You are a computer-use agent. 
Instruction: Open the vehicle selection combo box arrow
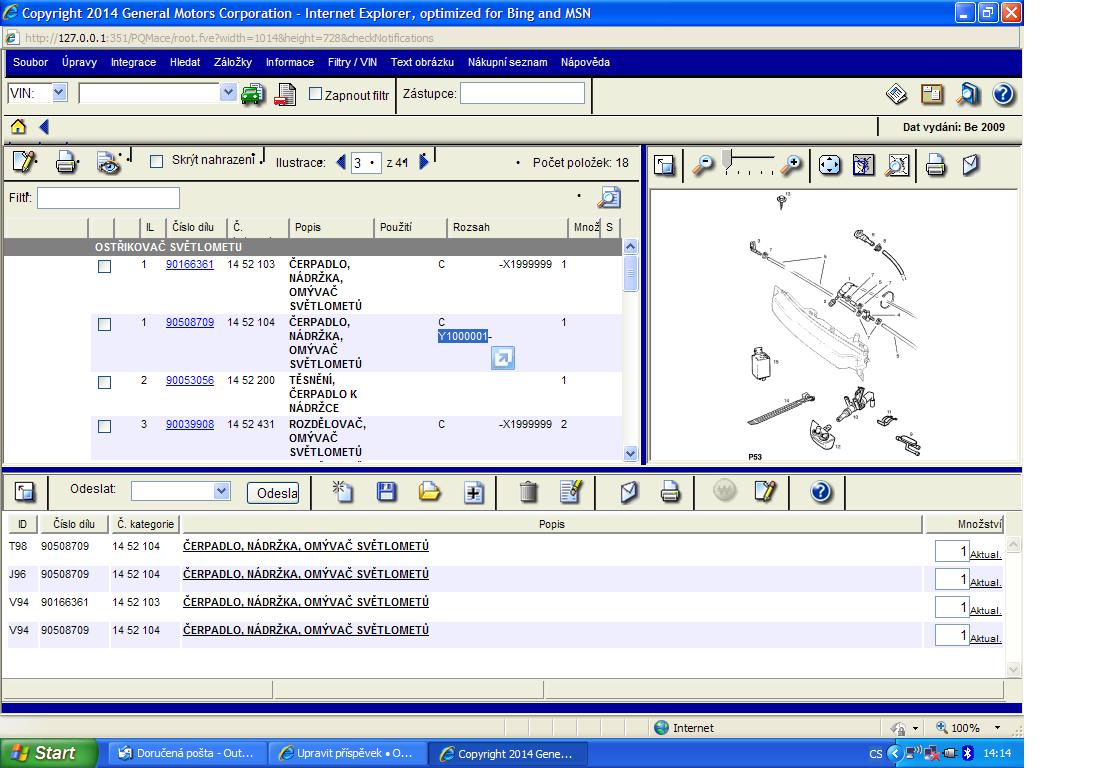click(228, 93)
